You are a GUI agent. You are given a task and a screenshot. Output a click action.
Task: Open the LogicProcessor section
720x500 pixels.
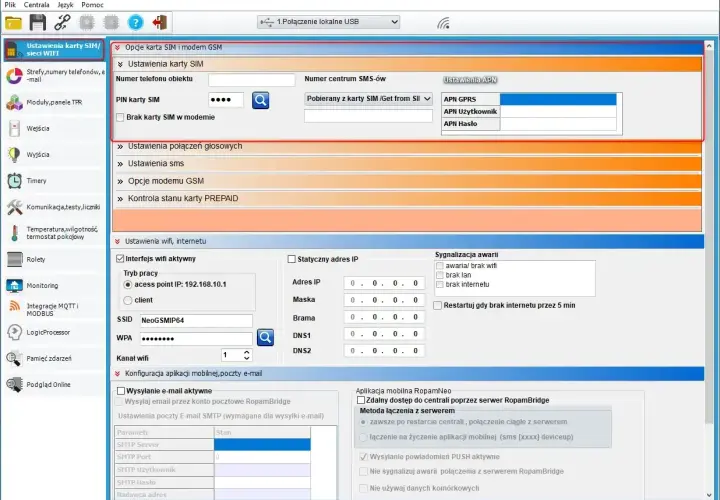tap(54, 332)
